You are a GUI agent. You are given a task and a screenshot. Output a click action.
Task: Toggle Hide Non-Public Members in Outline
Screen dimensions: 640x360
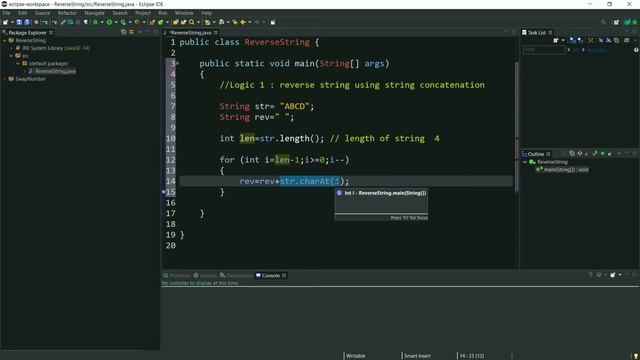[x=602, y=154]
